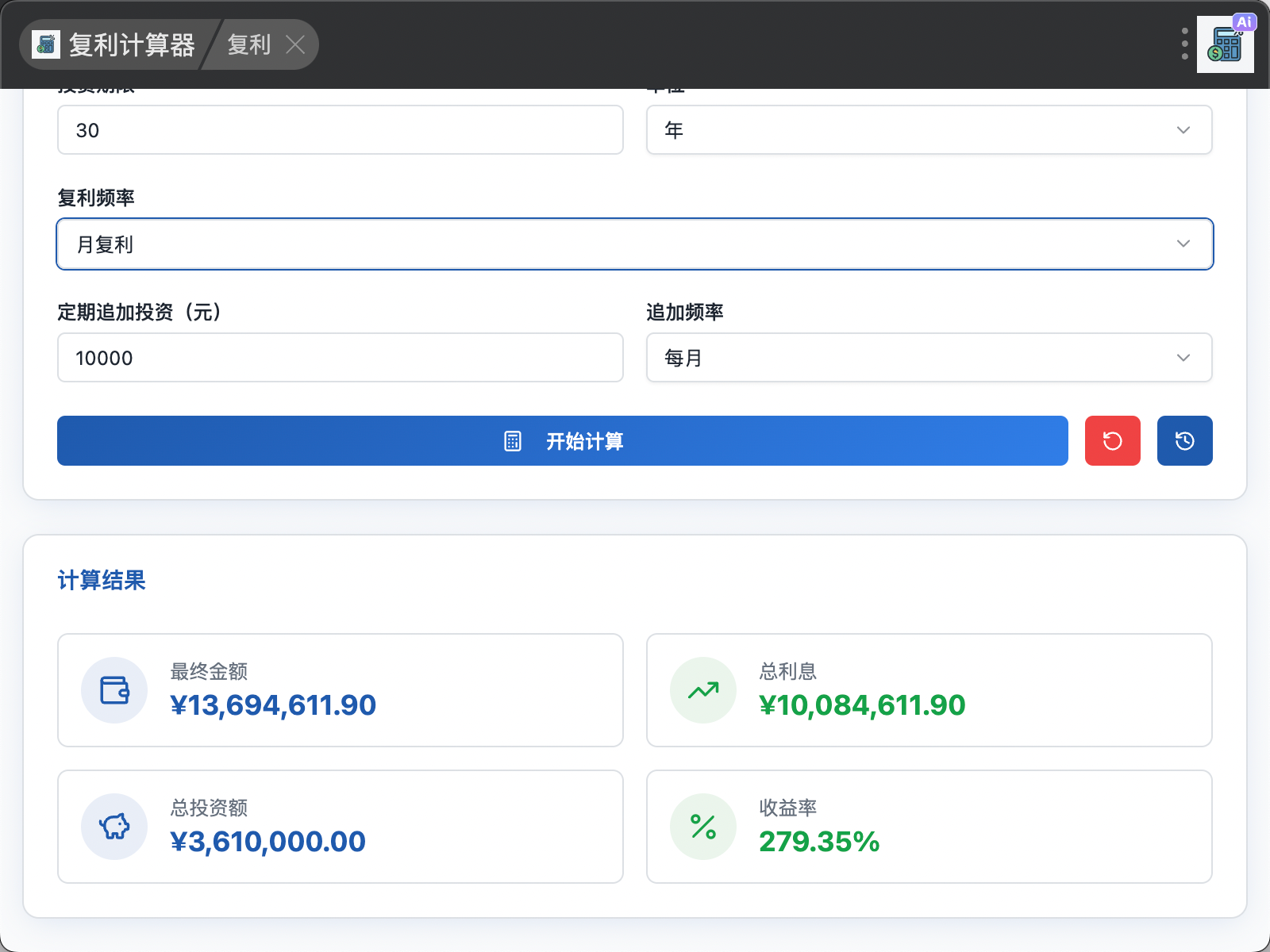Close the 复利 tab with X
Screen dimensions: 1270x952
pos(295,44)
